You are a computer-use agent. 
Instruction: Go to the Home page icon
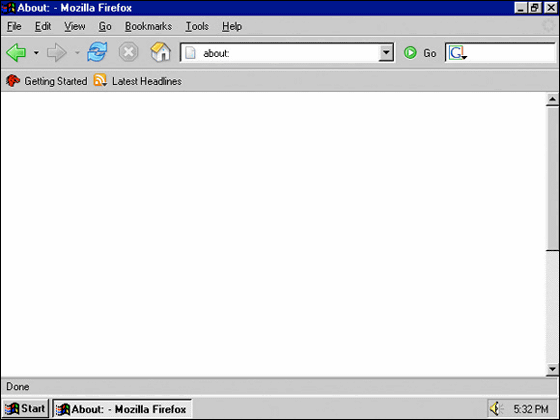point(160,52)
